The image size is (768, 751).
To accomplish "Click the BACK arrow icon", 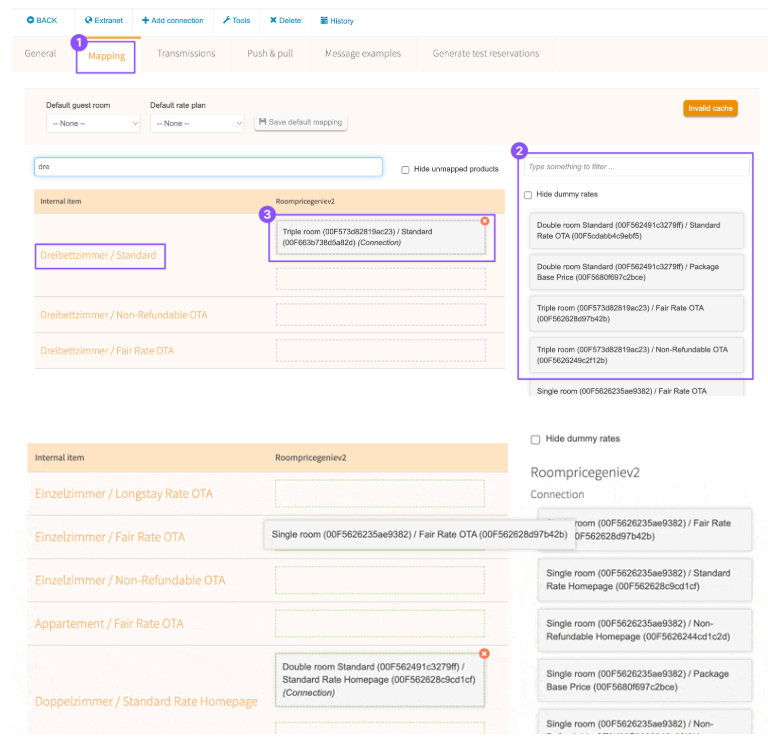I will [31, 20].
